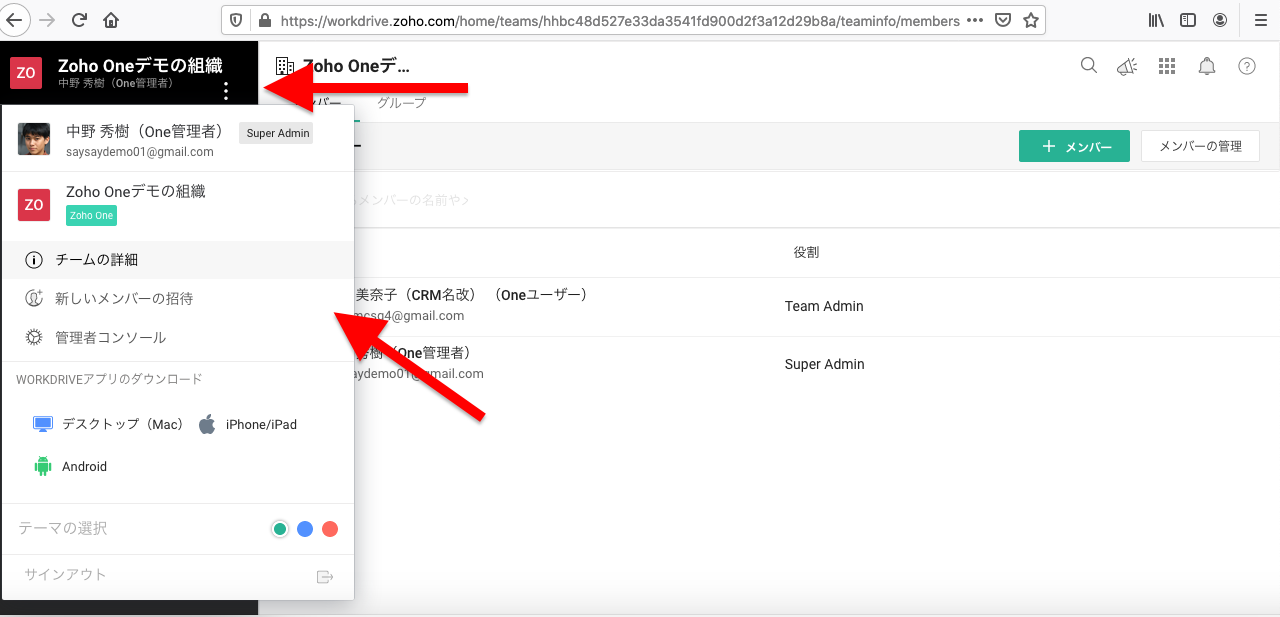The image size is (1280, 617).
Task: Toggle the browser sidebar icon
Action: click(1188, 20)
